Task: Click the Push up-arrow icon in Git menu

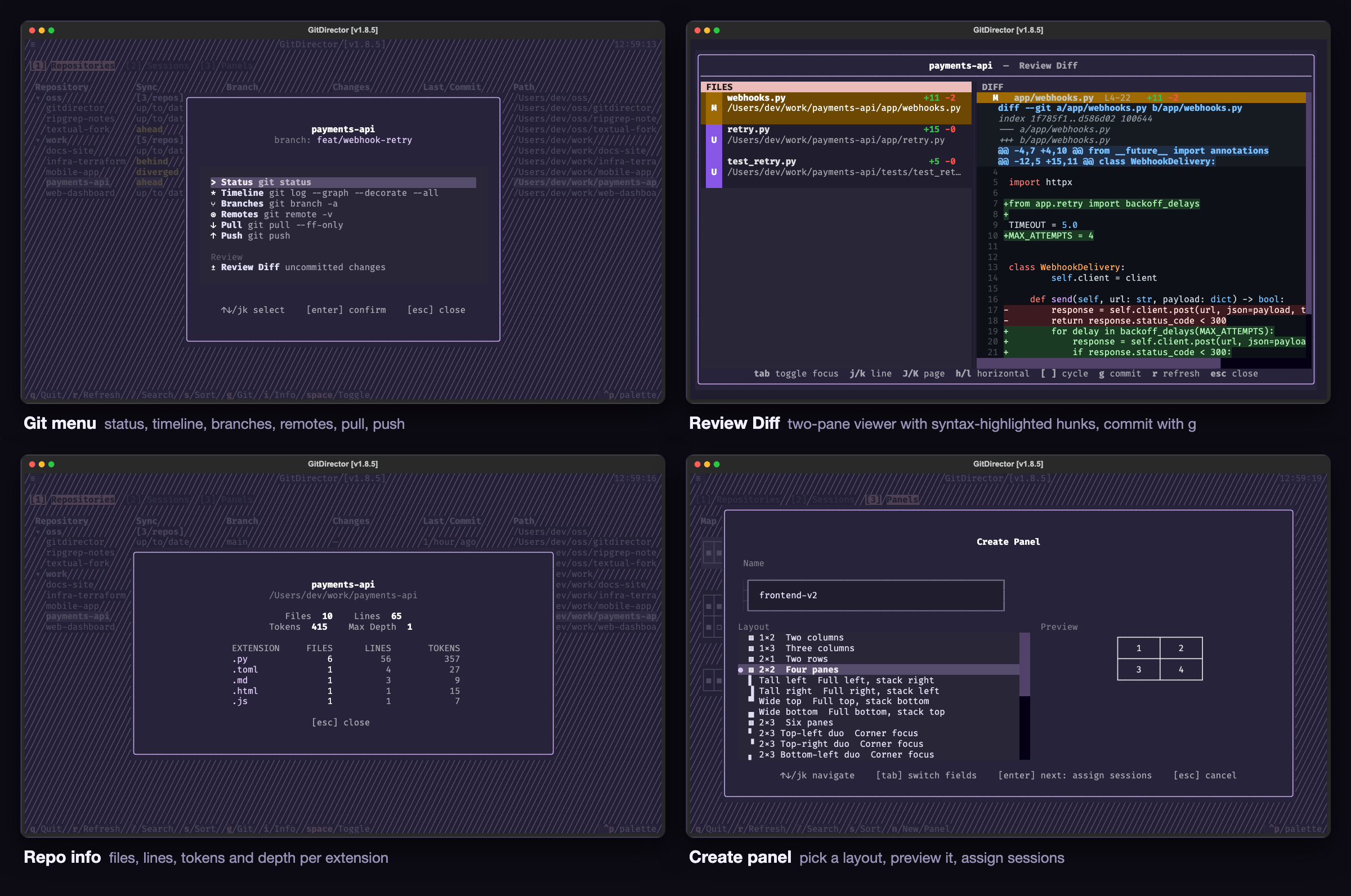Action: coord(213,236)
